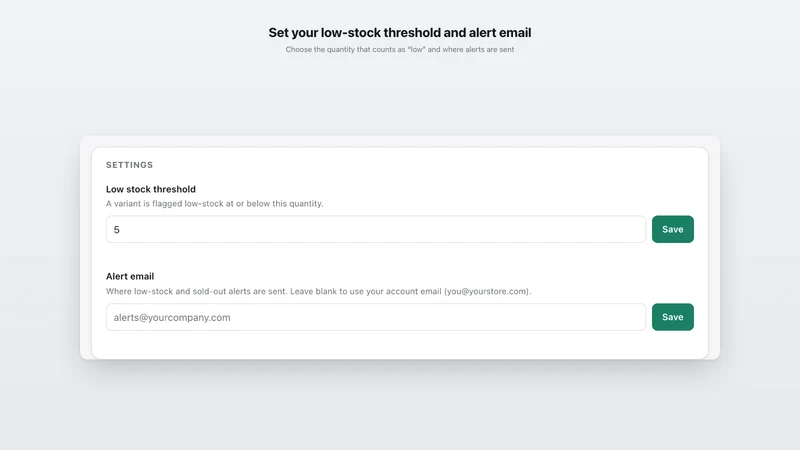Click the "Low stock threshold" field label

tap(151, 189)
